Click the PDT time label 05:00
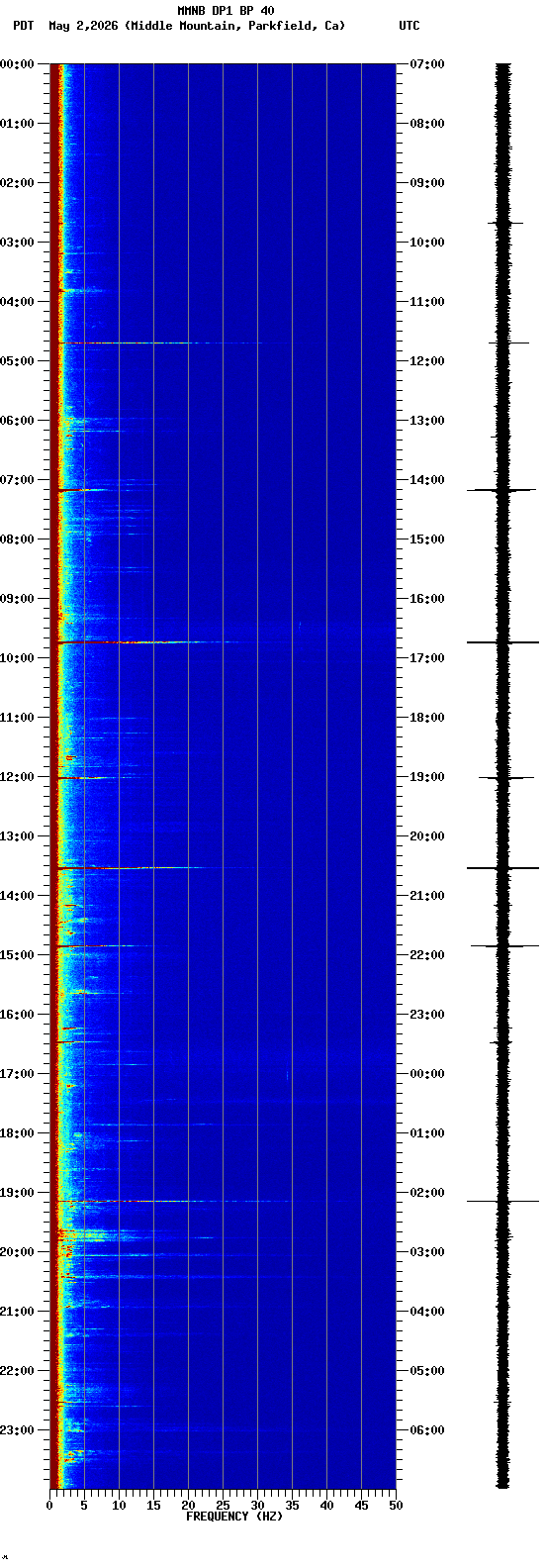 17,361
